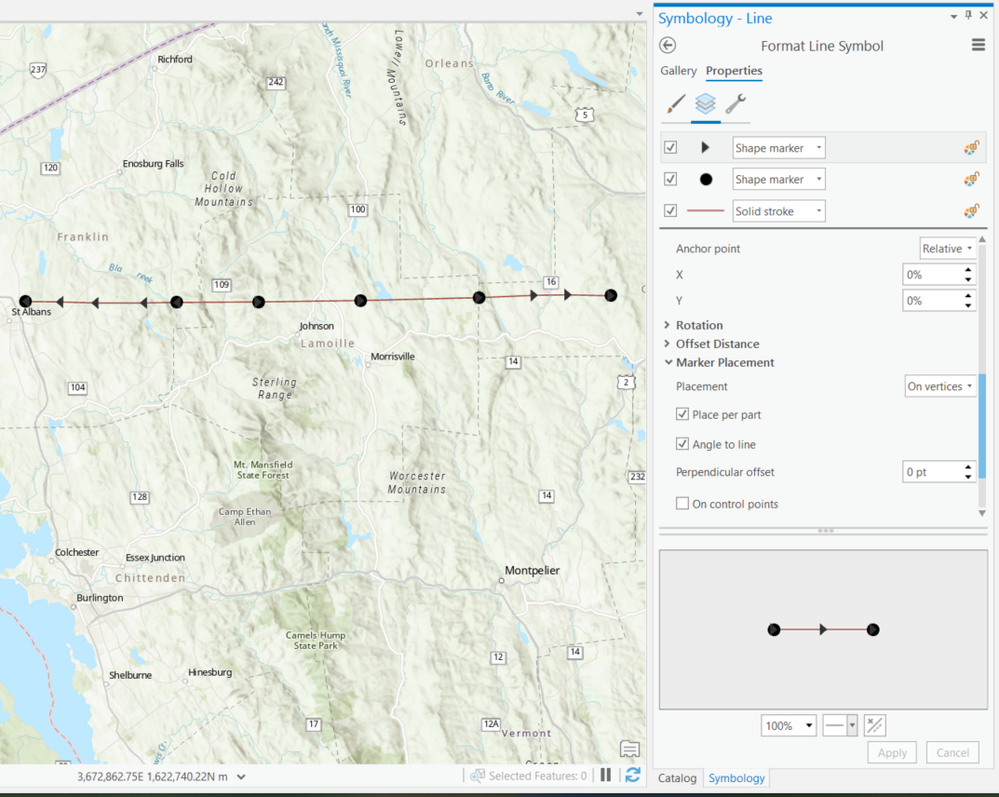This screenshot has height=797, width=999.
Task: Open the second Shape marker type dropdown
Action: [779, 179]
